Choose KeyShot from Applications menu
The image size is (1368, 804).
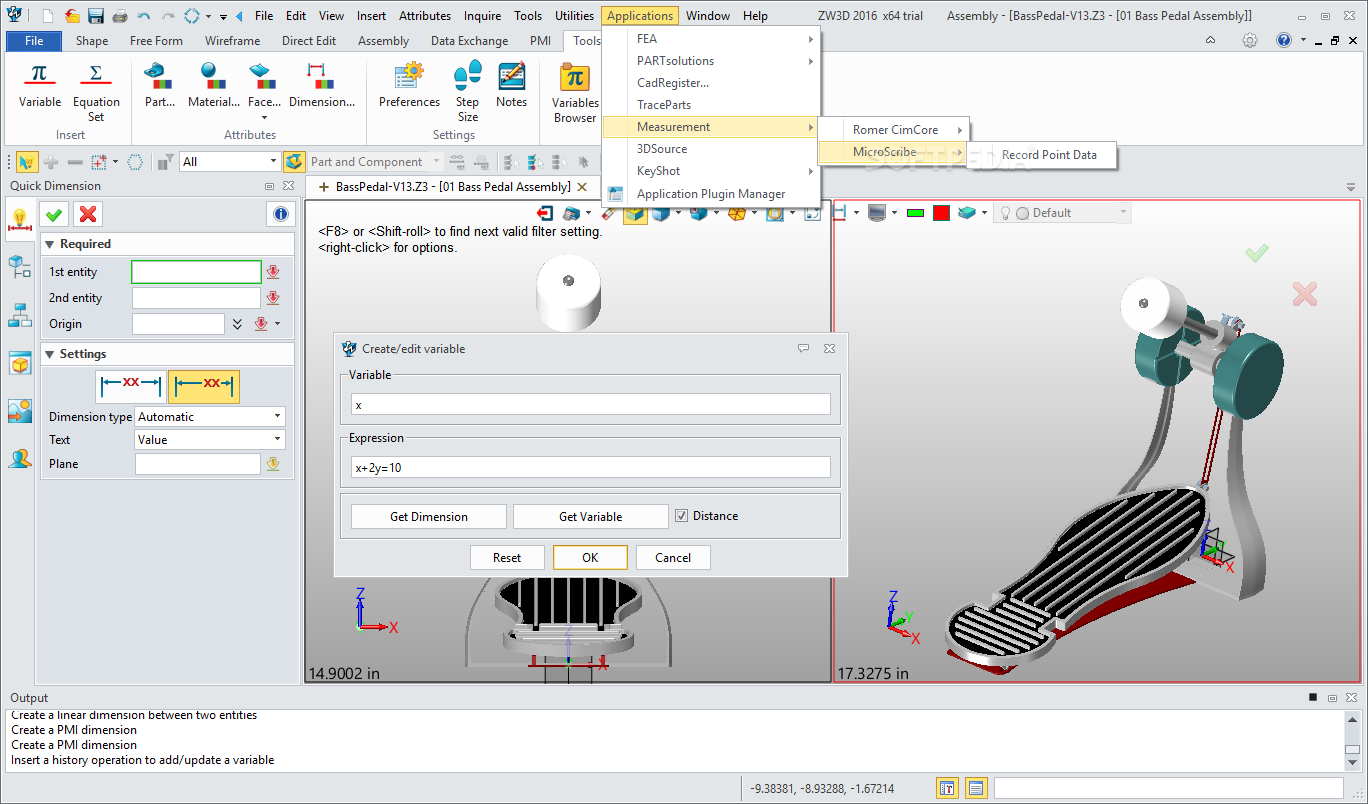[x=712, y=171]
